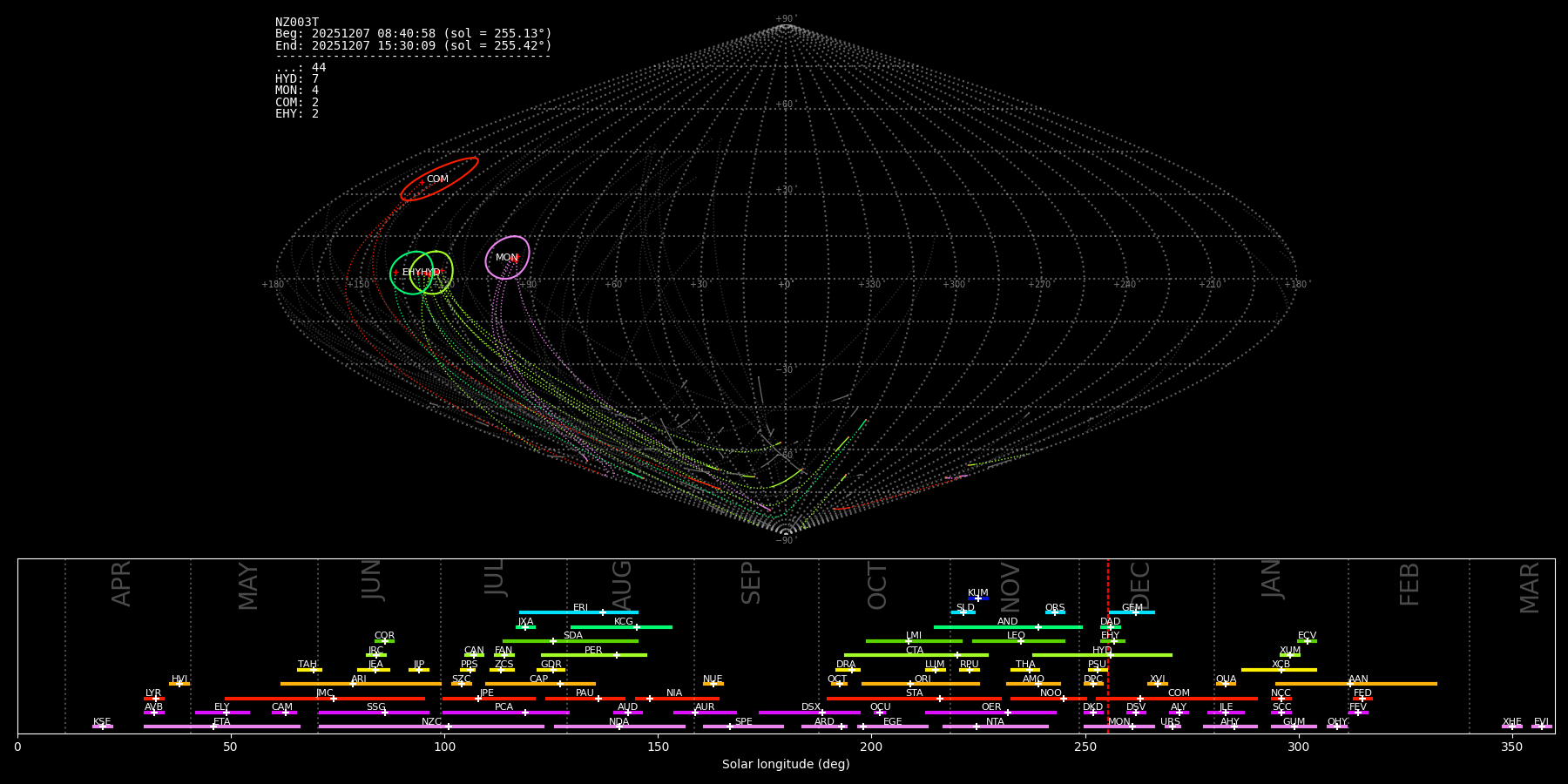
Task: Click the -90 label at the south pole
Action: (785, 541)
